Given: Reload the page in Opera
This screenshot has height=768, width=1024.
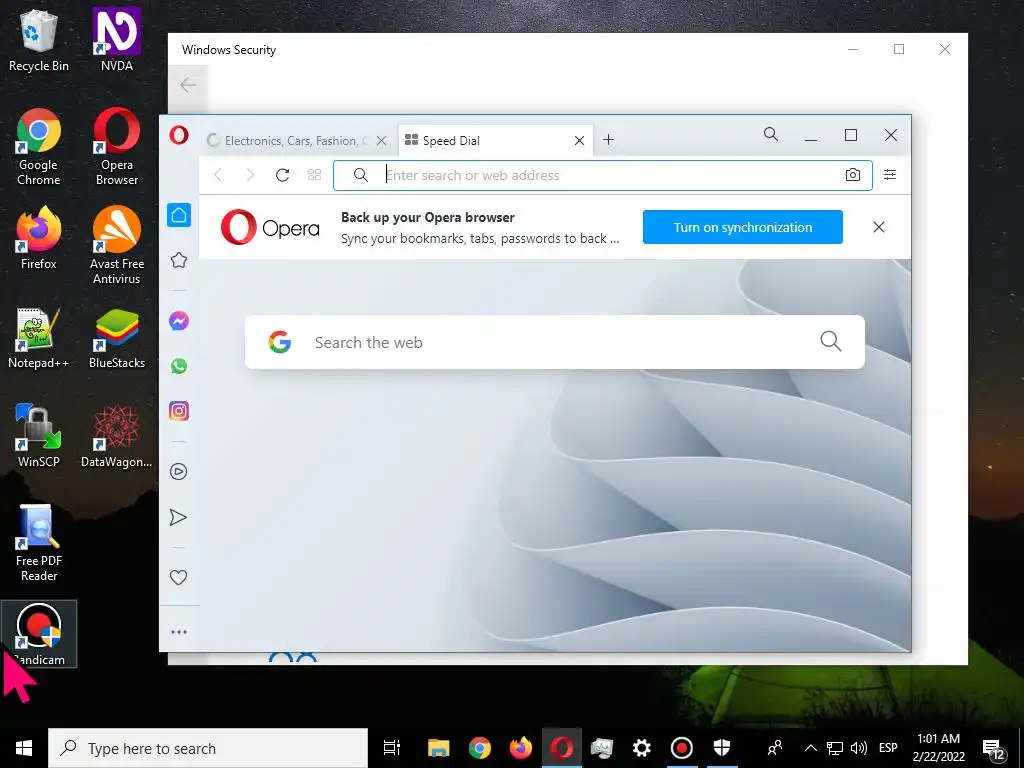Looking at the screenshot, I should tap(282, 175).
